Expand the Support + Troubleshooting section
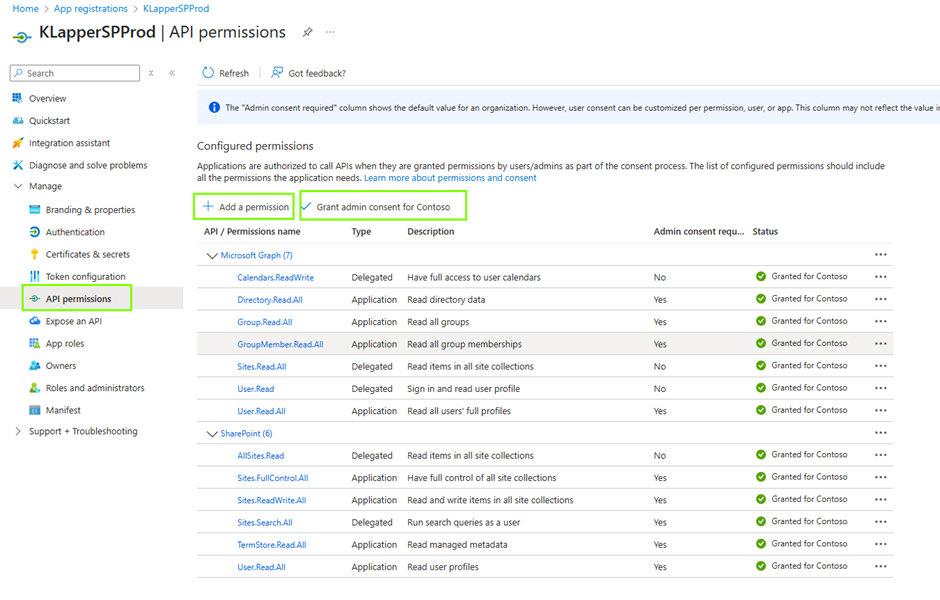 coord(17,431)
